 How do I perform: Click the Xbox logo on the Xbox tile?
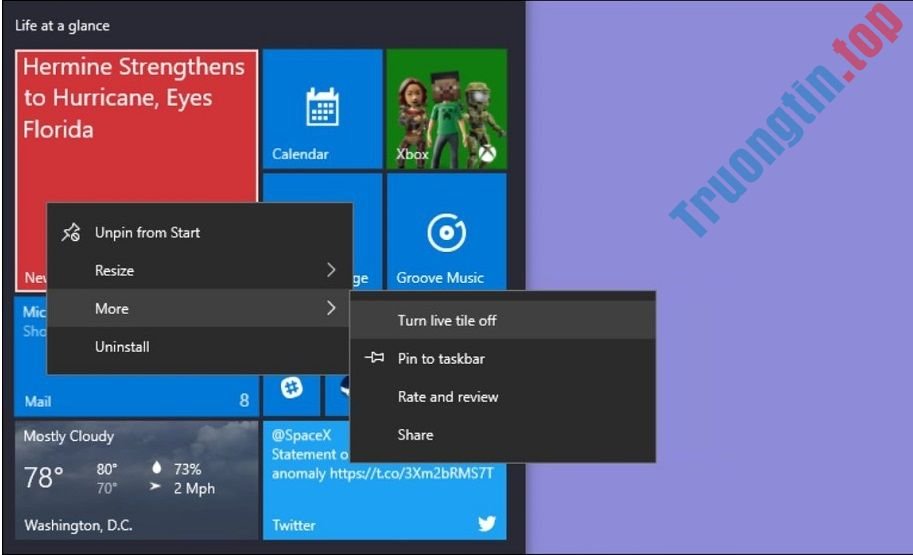487,154
